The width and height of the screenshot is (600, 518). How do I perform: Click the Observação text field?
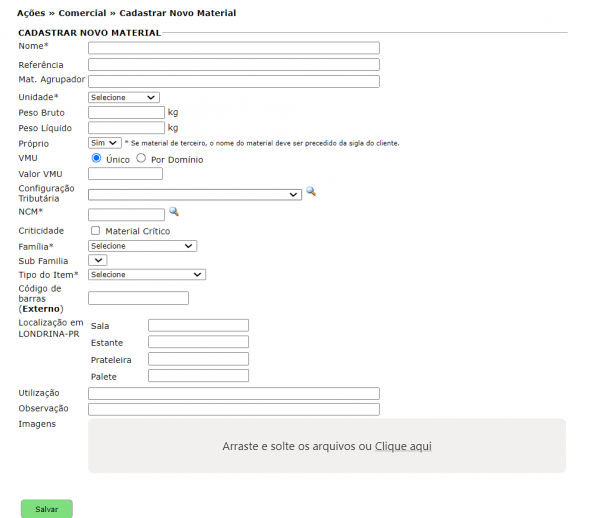point(233,409)
